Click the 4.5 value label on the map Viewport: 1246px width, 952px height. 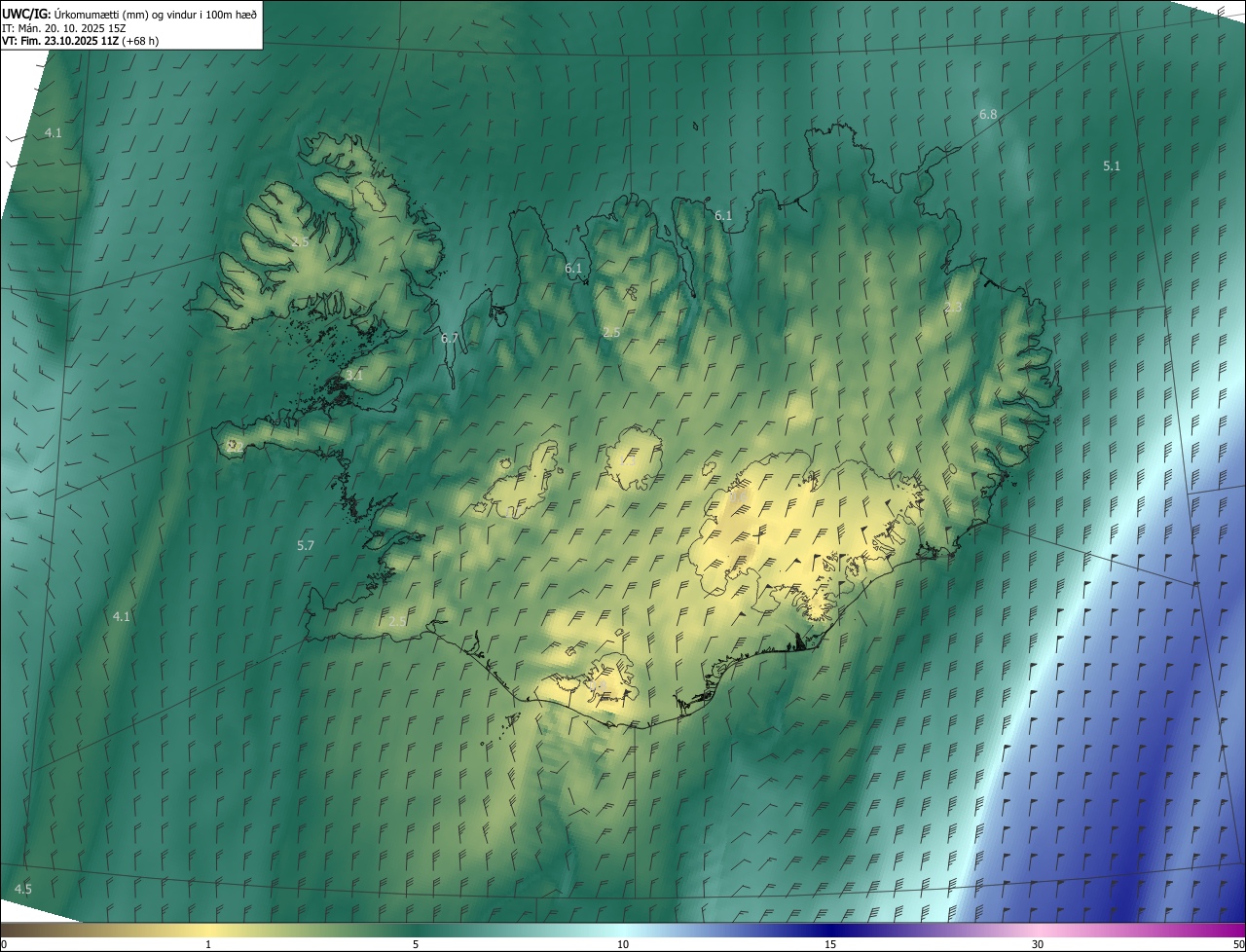point(22,890)
